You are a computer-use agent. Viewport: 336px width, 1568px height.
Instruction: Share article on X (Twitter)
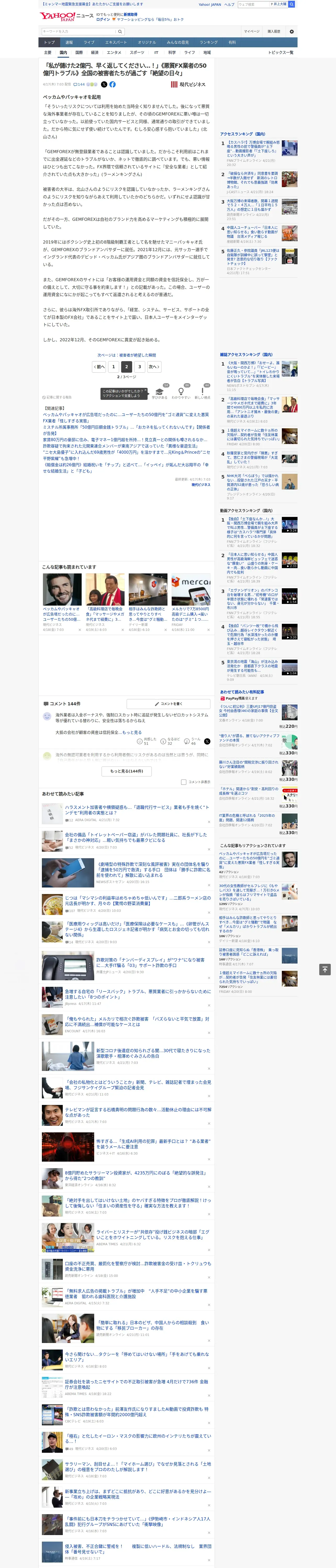tap(104, 85)
